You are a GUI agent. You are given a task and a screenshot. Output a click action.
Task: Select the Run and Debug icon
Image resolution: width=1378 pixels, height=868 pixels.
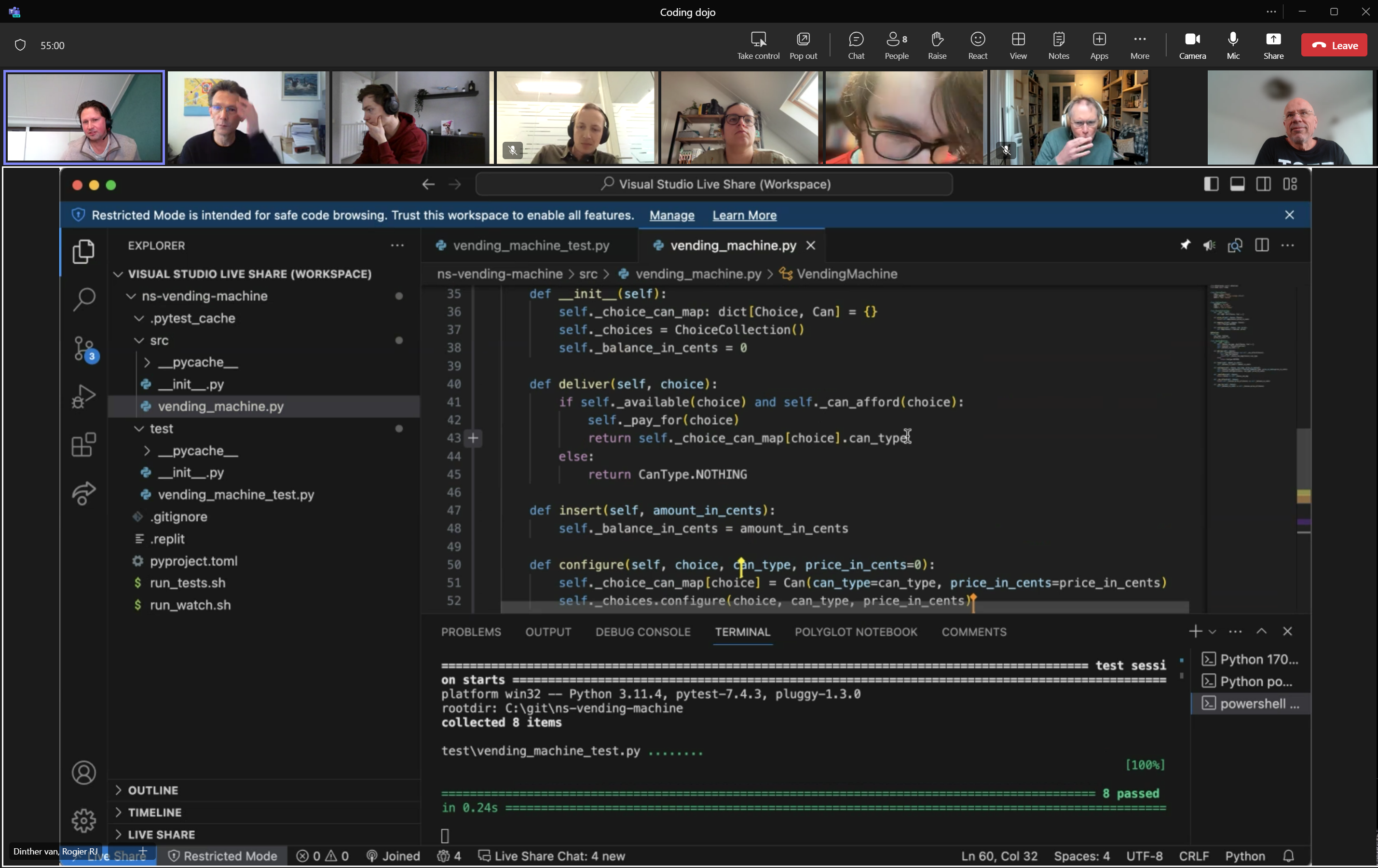point(84,397)
